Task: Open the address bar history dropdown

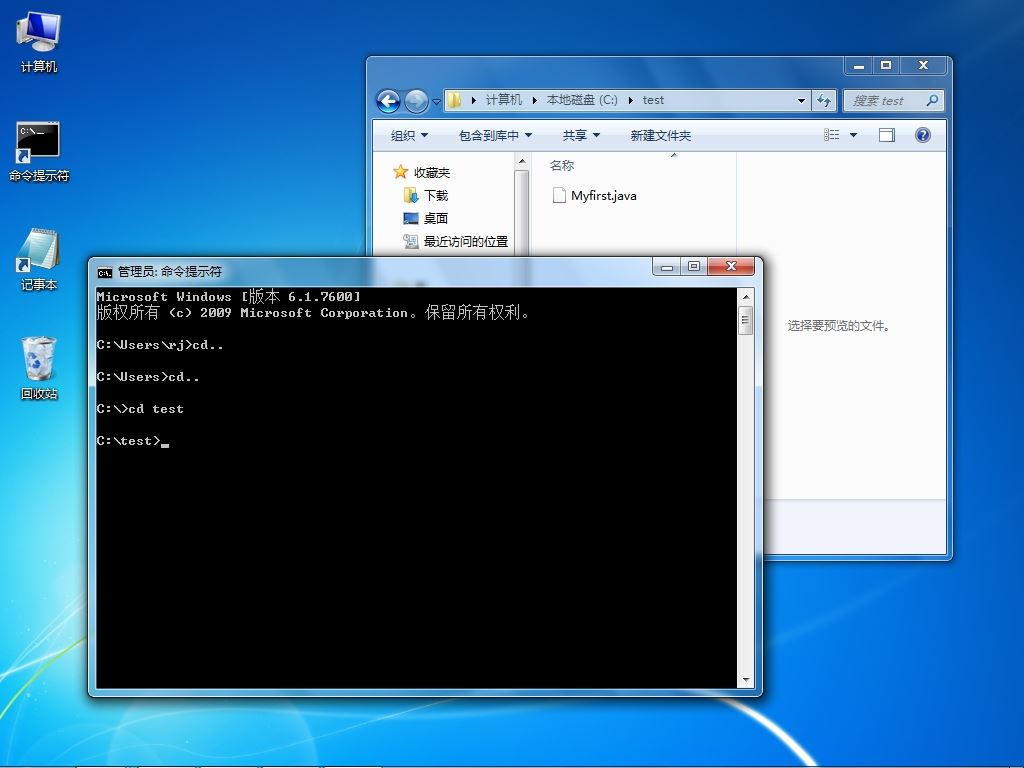Action: click(x=801, y=101)
